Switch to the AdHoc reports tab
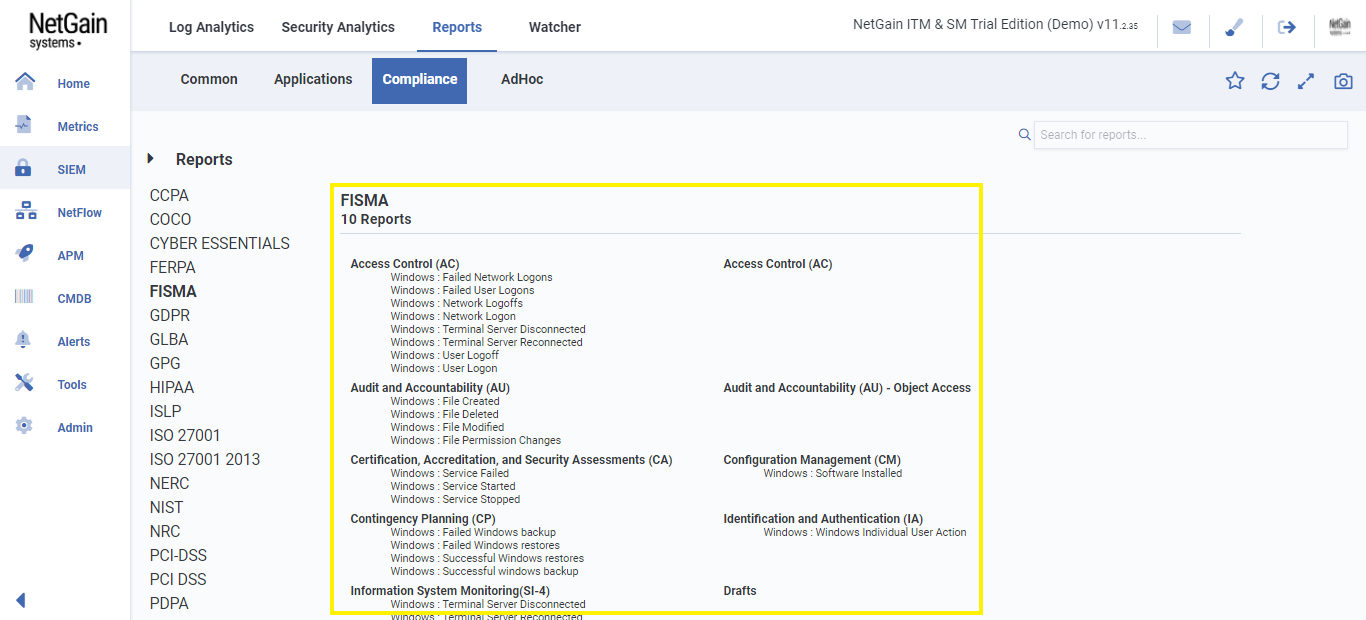1366x620 pixels. pos(522,79)
